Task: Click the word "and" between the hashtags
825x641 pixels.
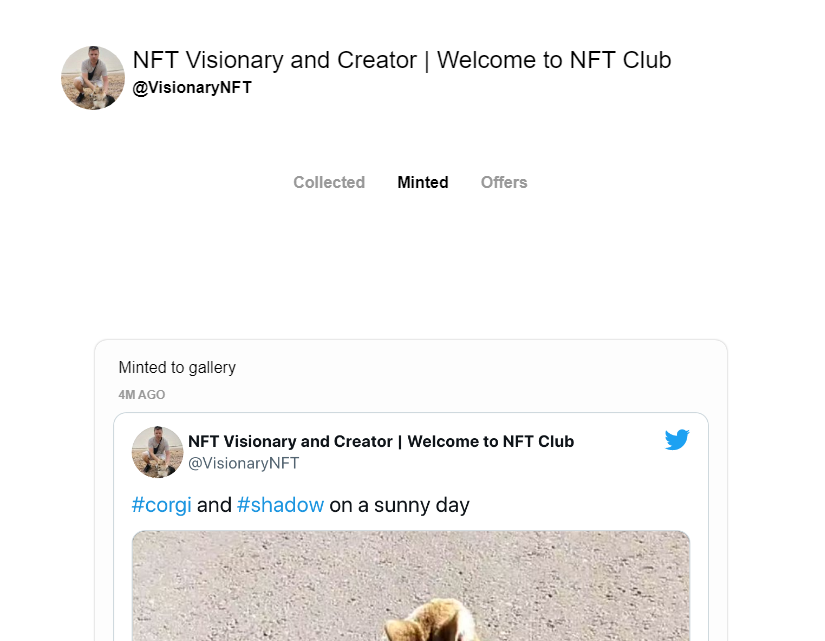Action: [x=214, y=505]
